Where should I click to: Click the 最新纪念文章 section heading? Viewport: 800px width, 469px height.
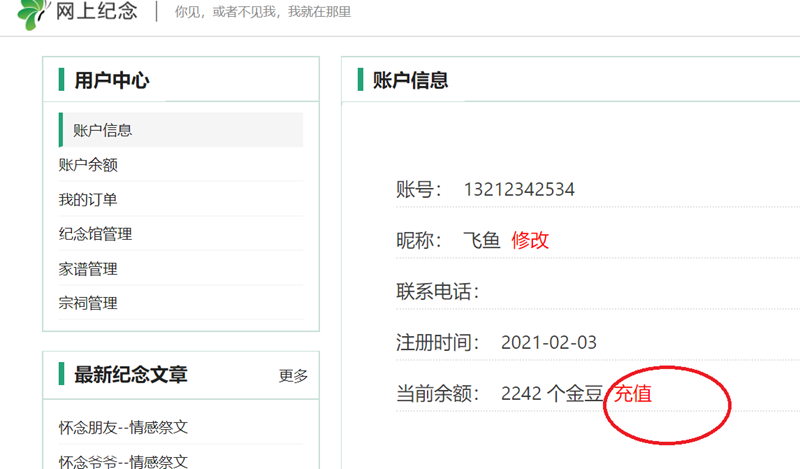(130, 375)
